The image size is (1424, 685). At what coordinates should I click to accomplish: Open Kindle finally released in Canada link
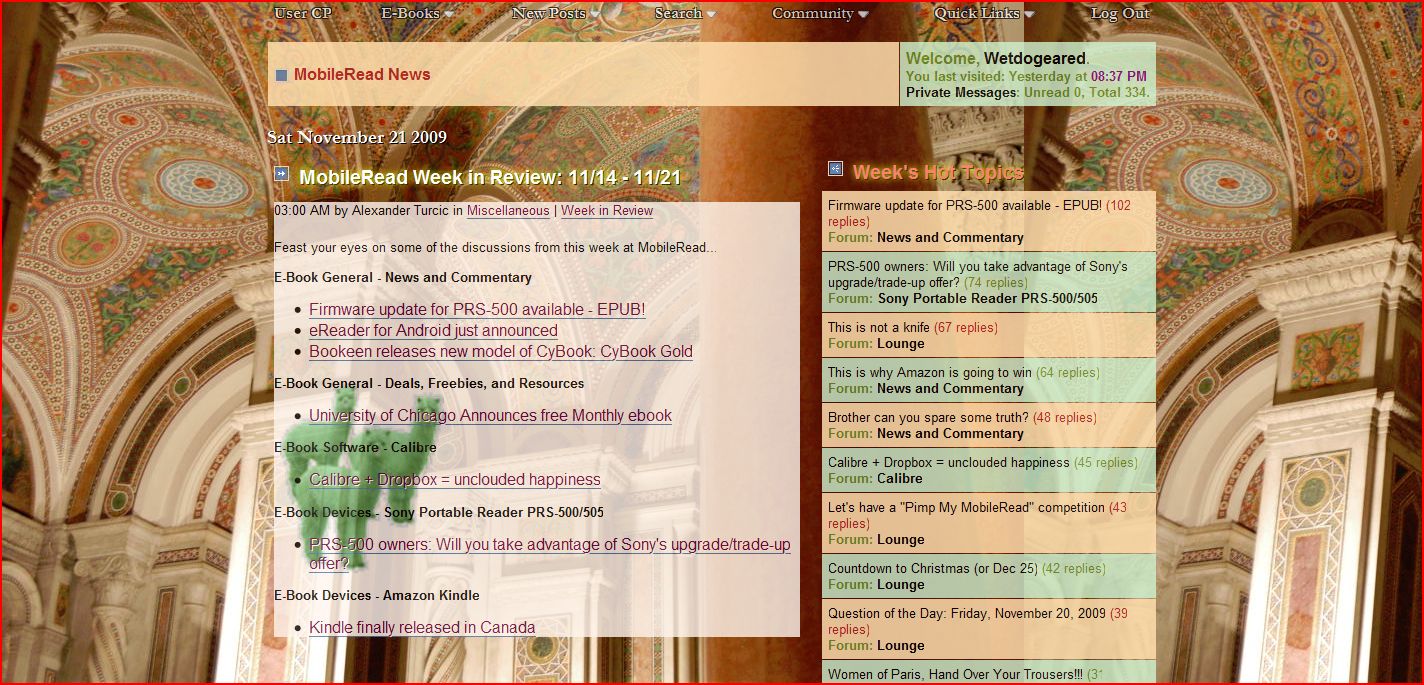[x=422, y=628]
